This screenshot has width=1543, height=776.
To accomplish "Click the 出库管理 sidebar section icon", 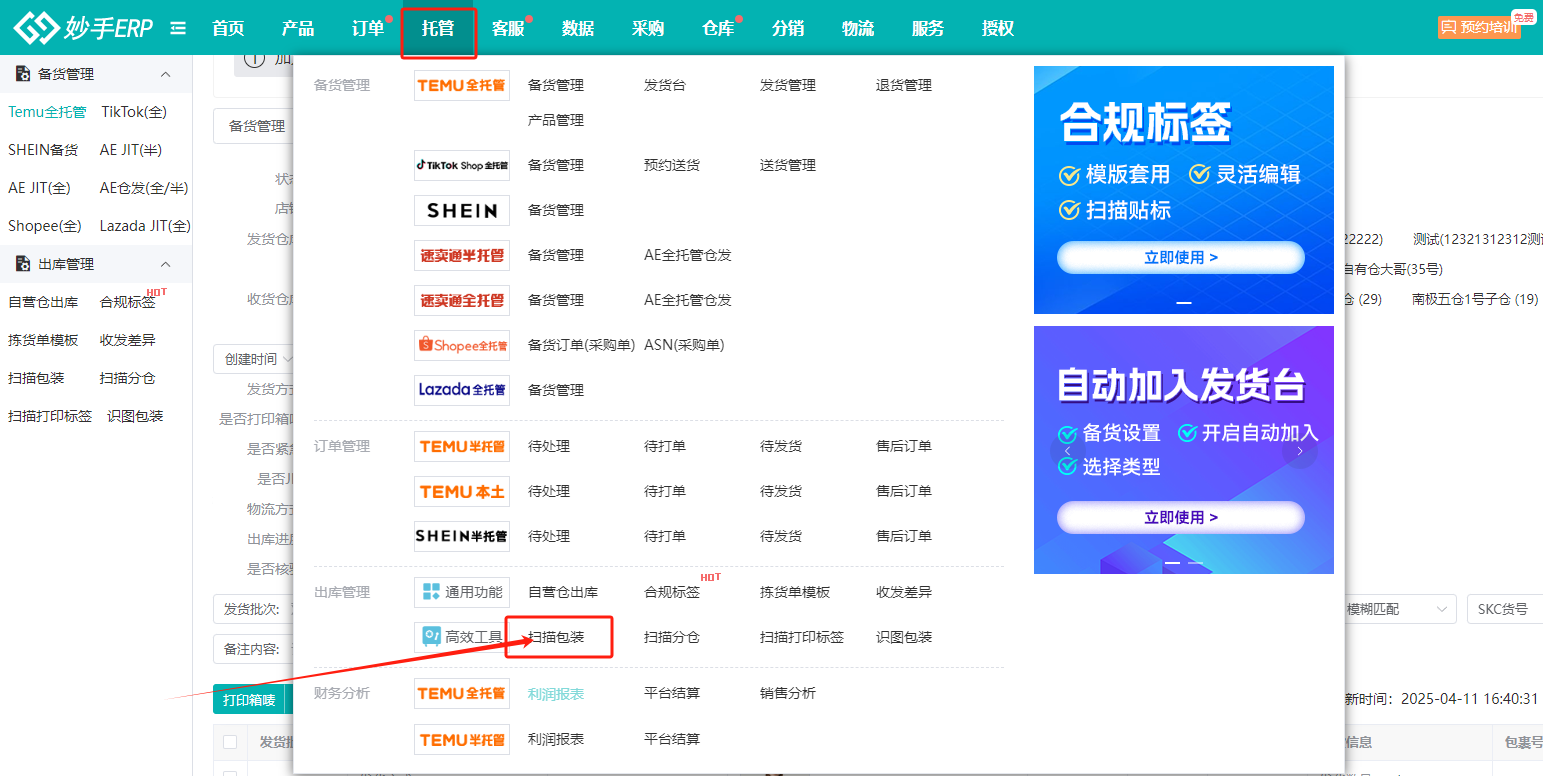I will click(23, 264).
